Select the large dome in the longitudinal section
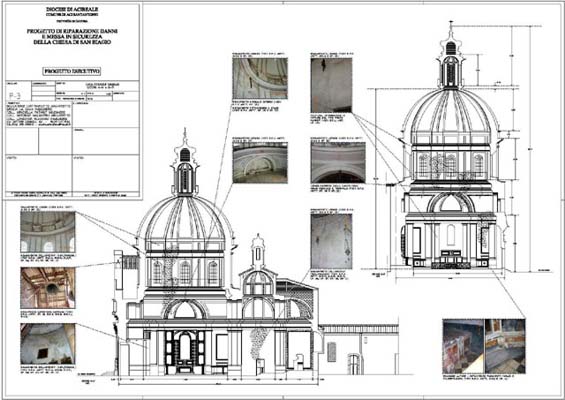Screen dimensions: 565x400 coord(184,218)
